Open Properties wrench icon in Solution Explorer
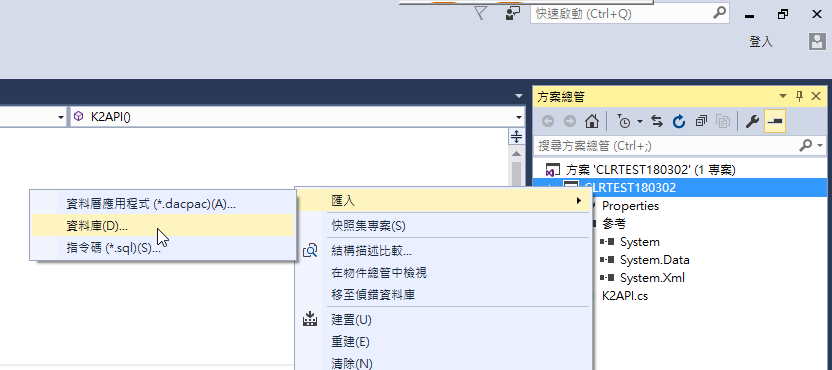The height and width of the screenshot is (370, 832). click(752, 122)
